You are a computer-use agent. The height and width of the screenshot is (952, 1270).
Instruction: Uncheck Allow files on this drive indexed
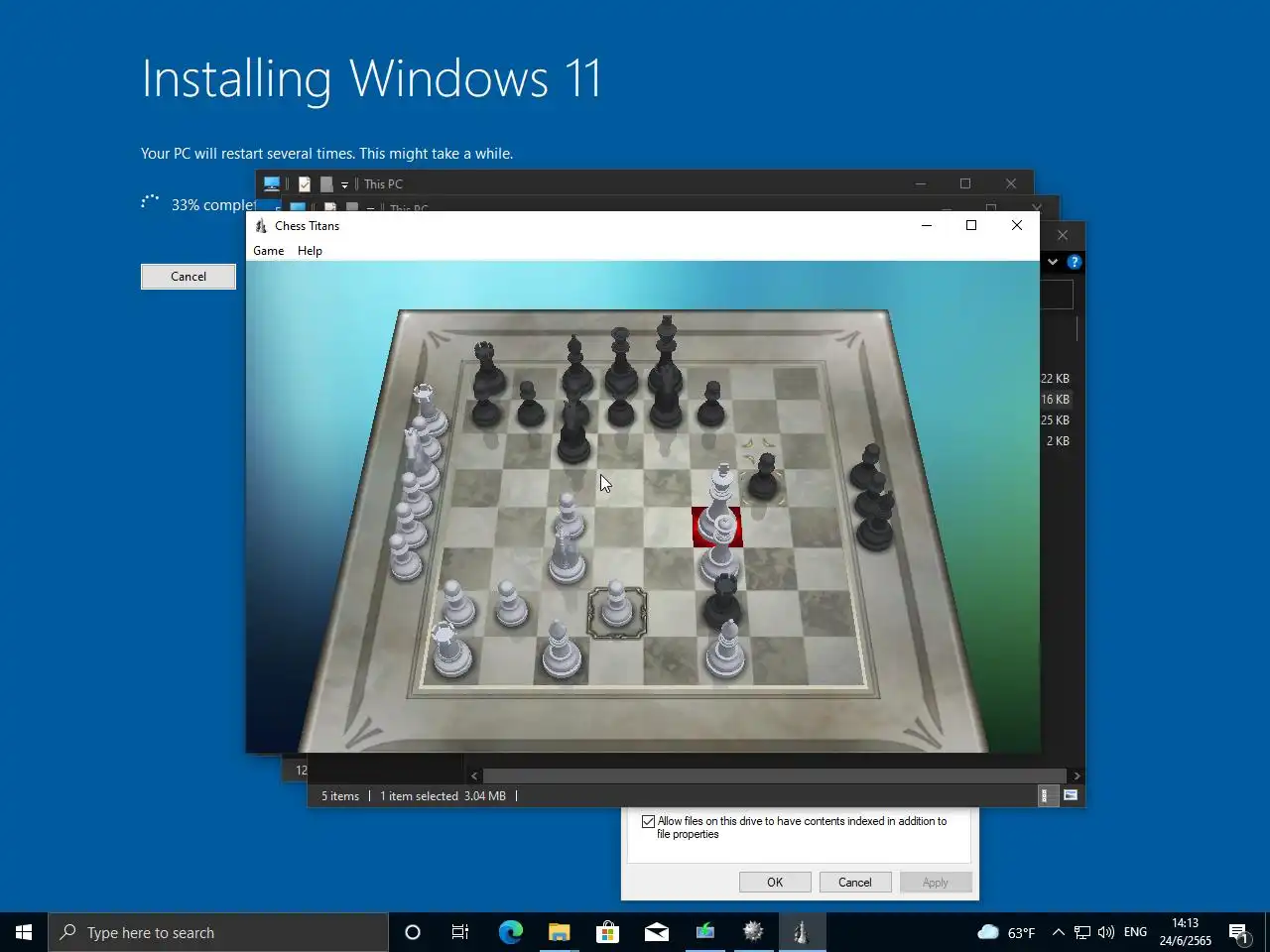click(649, 822)
